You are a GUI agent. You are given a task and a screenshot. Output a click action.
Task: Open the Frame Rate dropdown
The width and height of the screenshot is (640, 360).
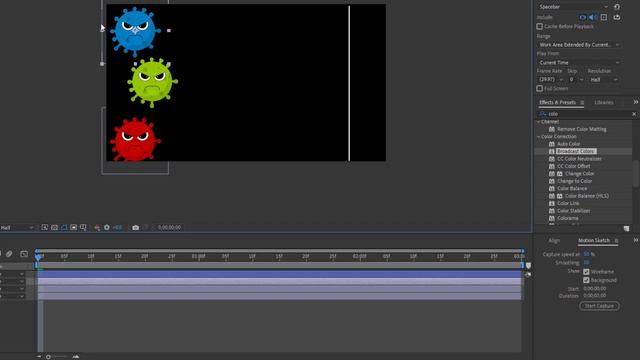[x=551, y=80]
